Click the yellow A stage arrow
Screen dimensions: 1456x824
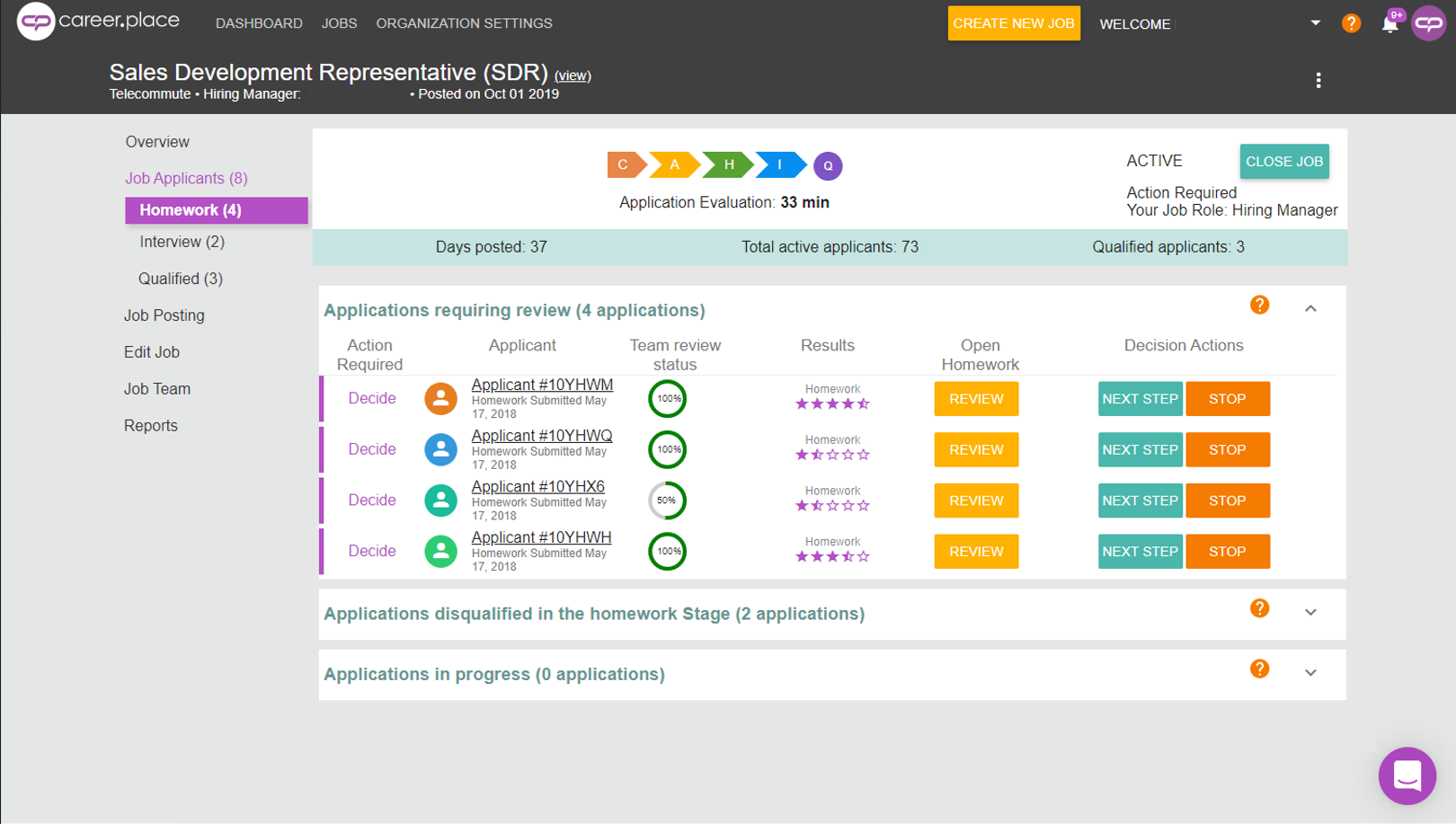(674, 165)
